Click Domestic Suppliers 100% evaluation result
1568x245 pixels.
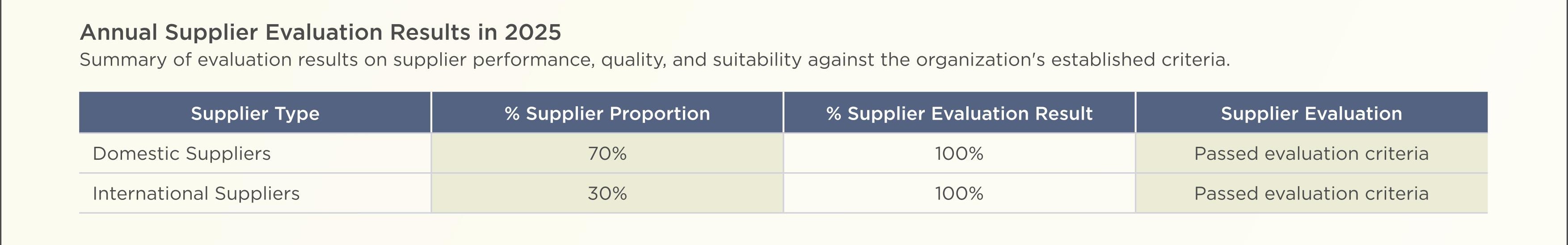pyautogui.click(x=959, y=153)
